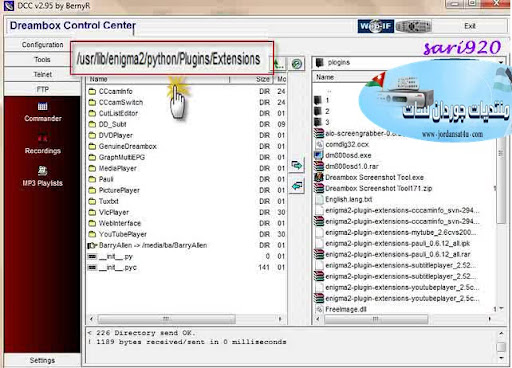Select the English.lang.txt file icon
Viewport: 512px width, 368px height.
click(x=319, y=199)
